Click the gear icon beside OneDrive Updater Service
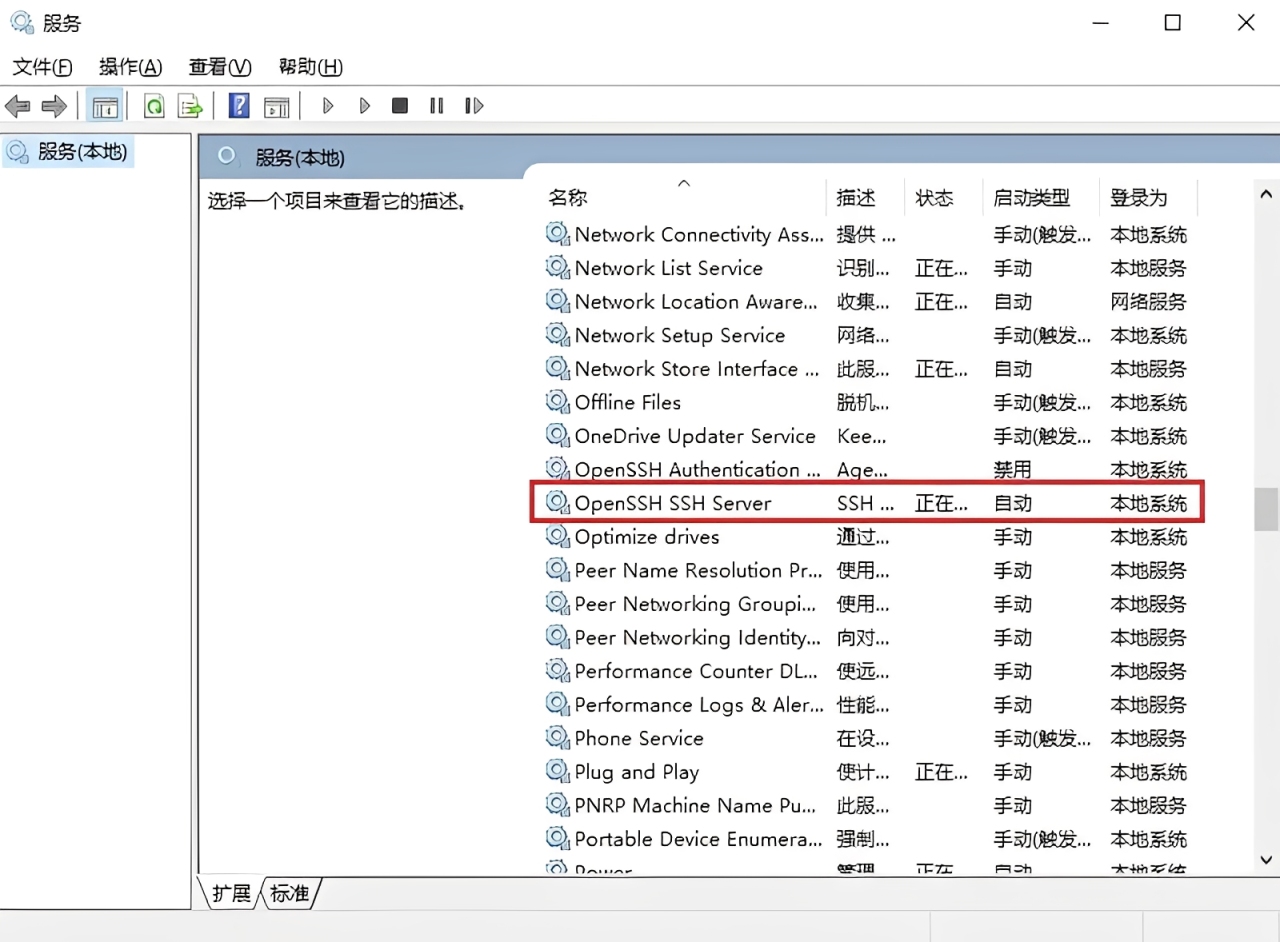Screen dimensions: 1280x942 [557, 436]
